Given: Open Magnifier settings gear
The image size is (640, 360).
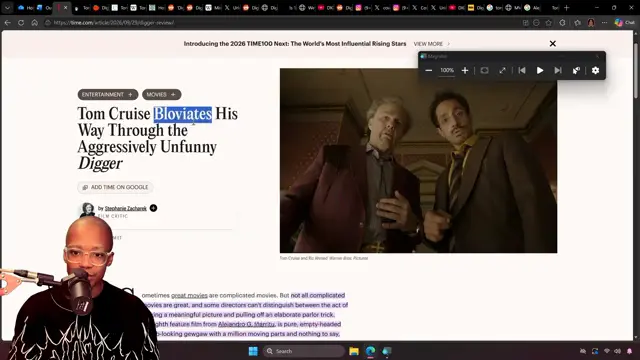Looking at the screenshot, I should pyautogui.click(x=596, y=71).
